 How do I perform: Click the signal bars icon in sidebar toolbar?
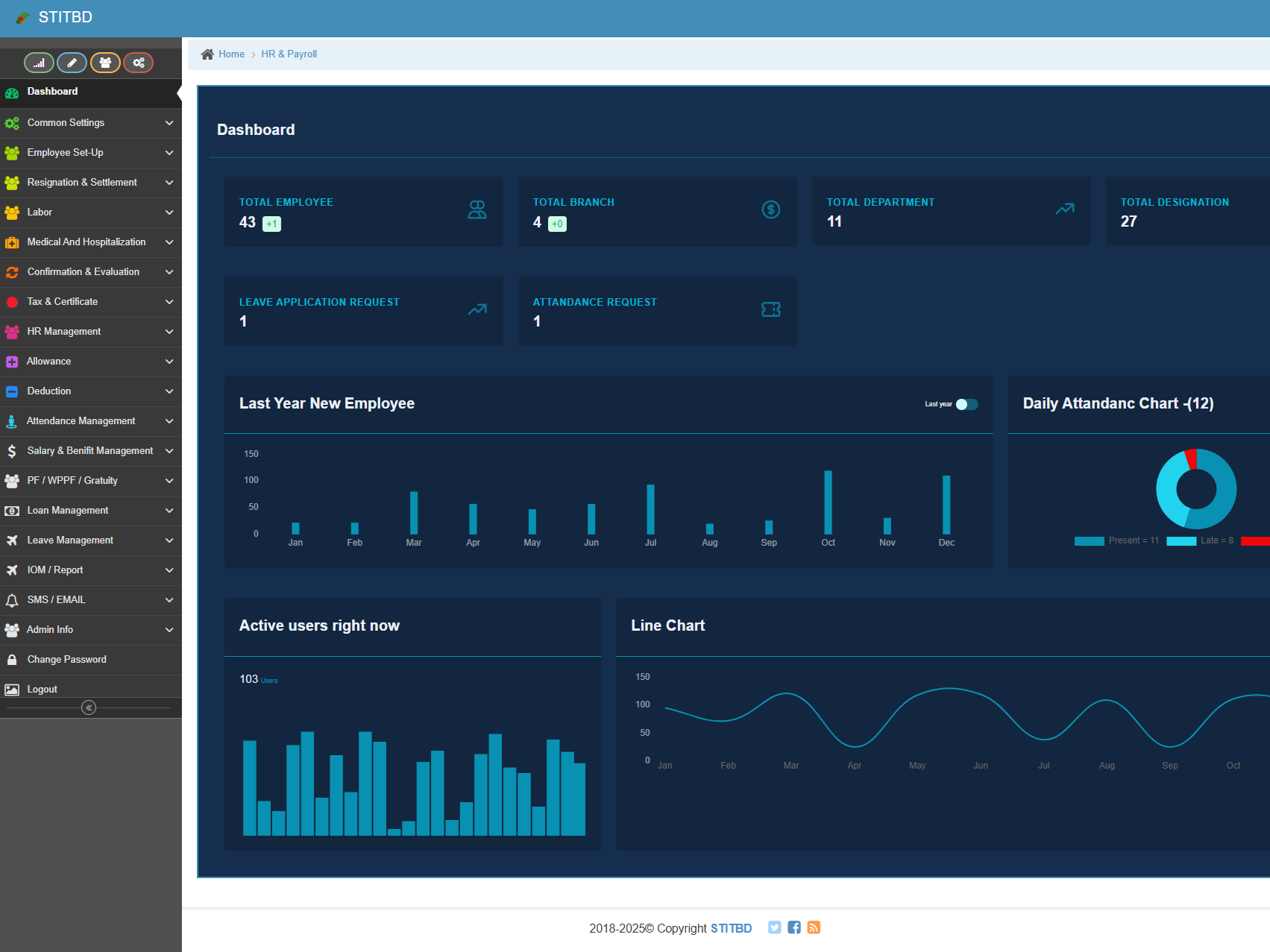pyautogui.click(x=39, y=63)
